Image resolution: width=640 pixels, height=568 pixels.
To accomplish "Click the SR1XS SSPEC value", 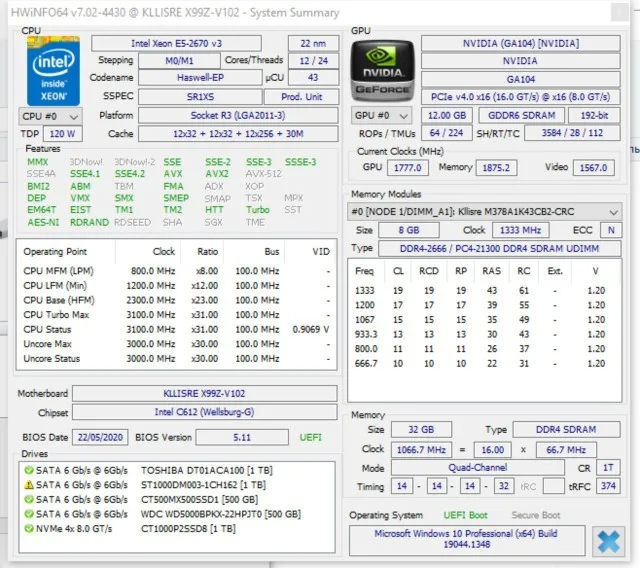I will click(200, 97).
